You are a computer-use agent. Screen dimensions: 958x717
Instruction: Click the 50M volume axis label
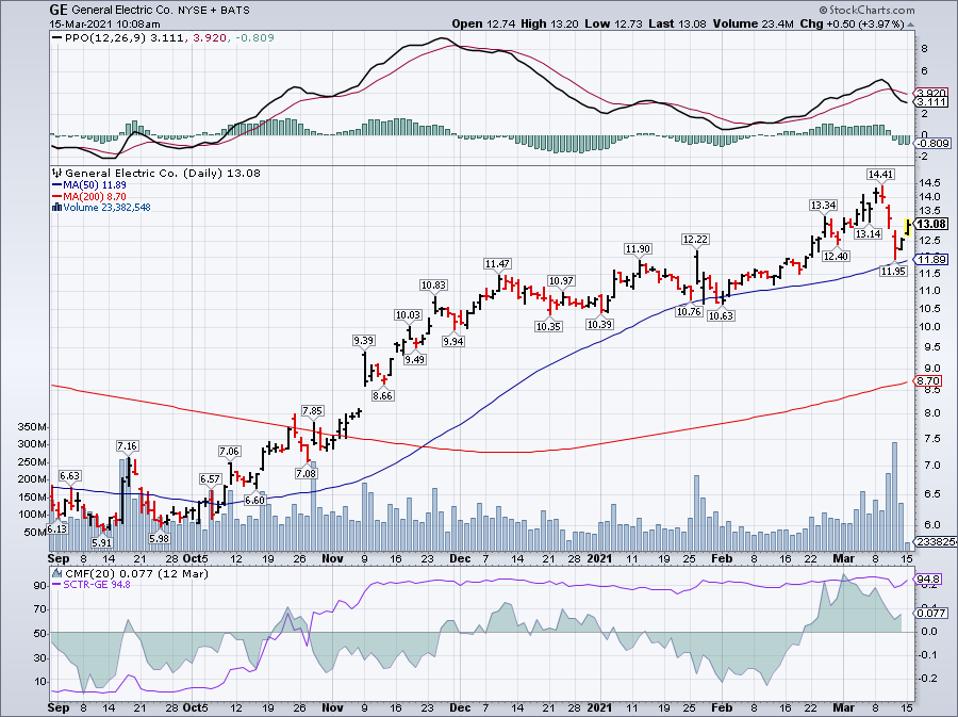tap(35, 532)
